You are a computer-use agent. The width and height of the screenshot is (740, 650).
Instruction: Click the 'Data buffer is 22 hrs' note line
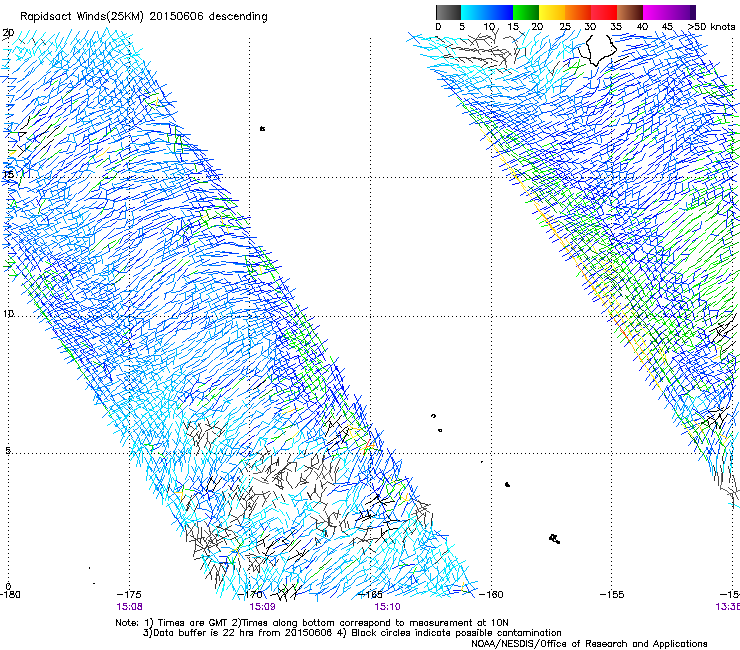[x=352, y=633]
